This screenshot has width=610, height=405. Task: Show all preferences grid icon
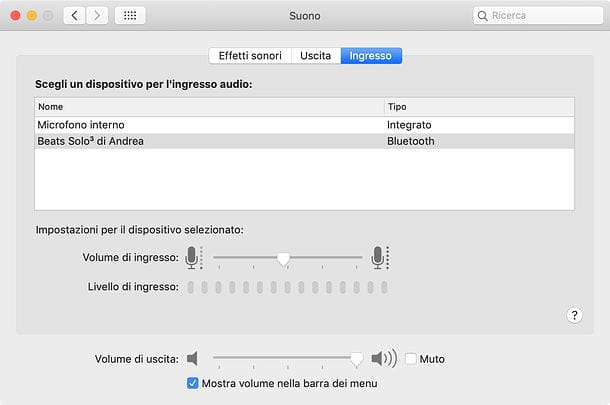[130, 16]
